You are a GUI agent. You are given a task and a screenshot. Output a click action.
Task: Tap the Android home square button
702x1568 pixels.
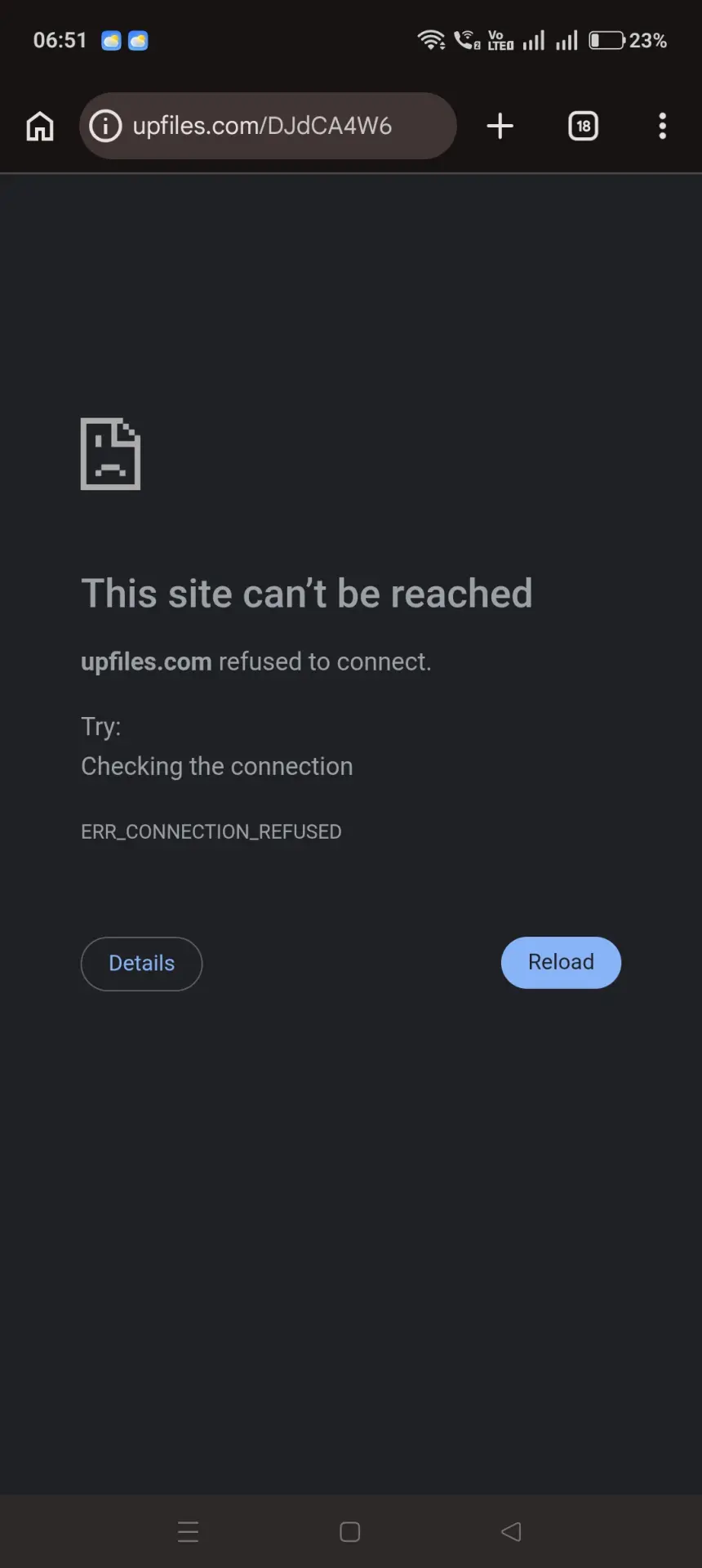click(x=350, y=1532)
